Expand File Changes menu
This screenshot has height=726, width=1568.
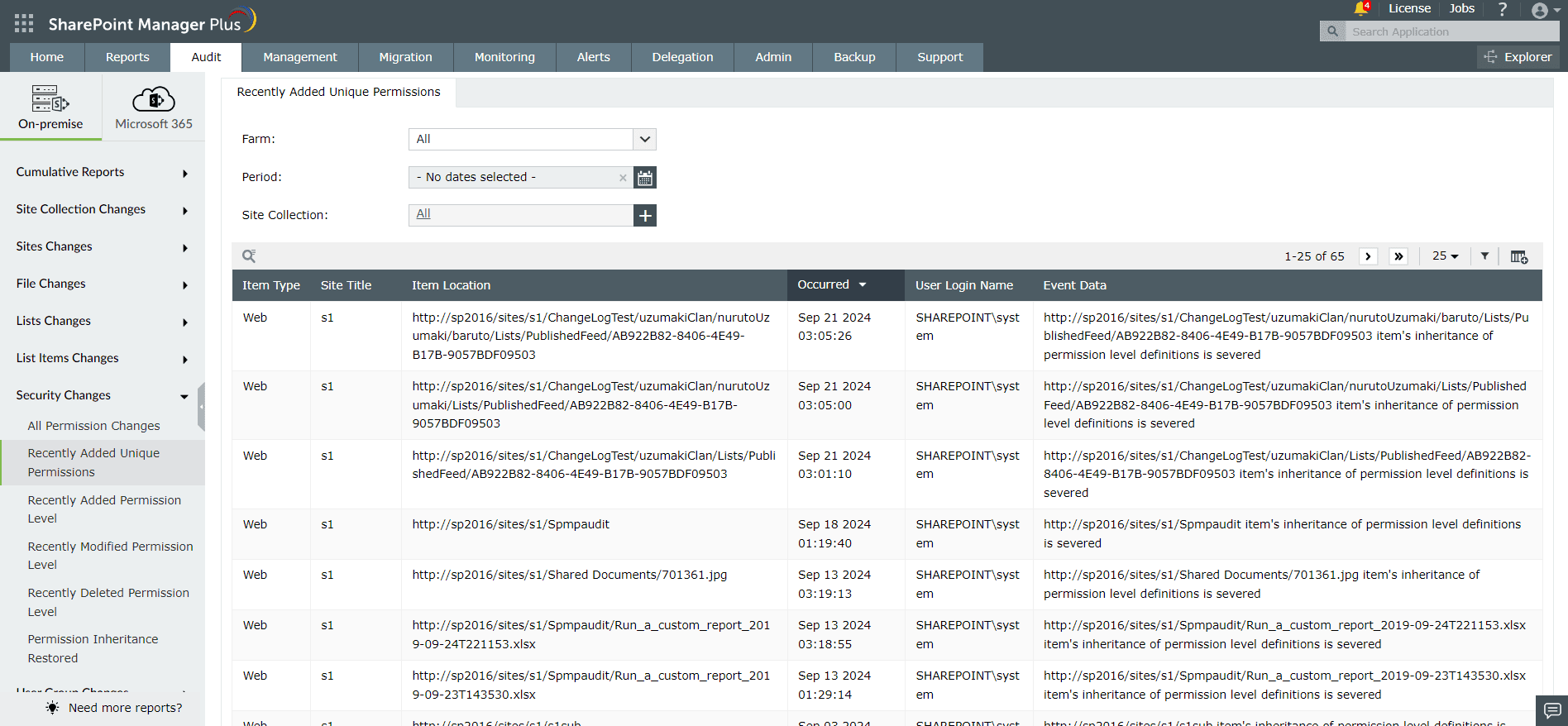point(103,284)
